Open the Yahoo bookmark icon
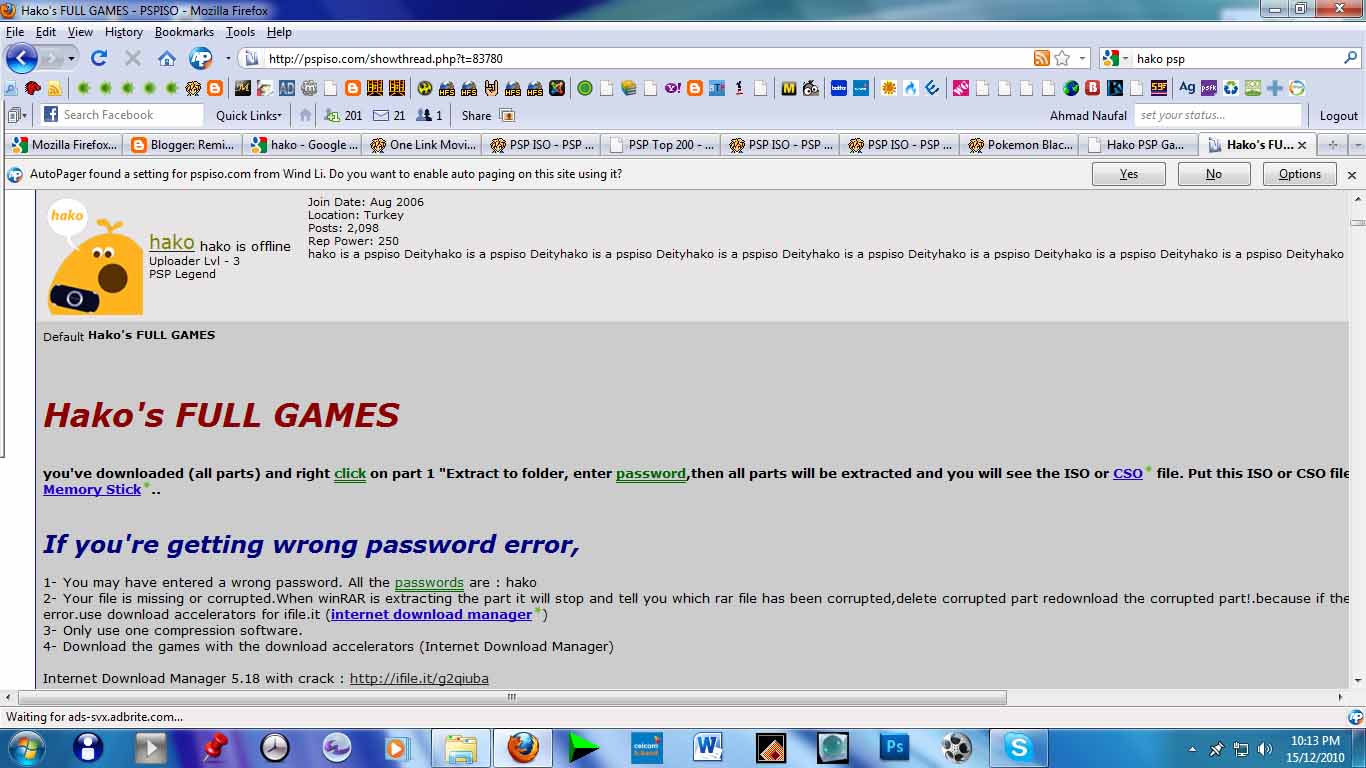This screenshot has width=1366, height=768. [x=673, y=88]
